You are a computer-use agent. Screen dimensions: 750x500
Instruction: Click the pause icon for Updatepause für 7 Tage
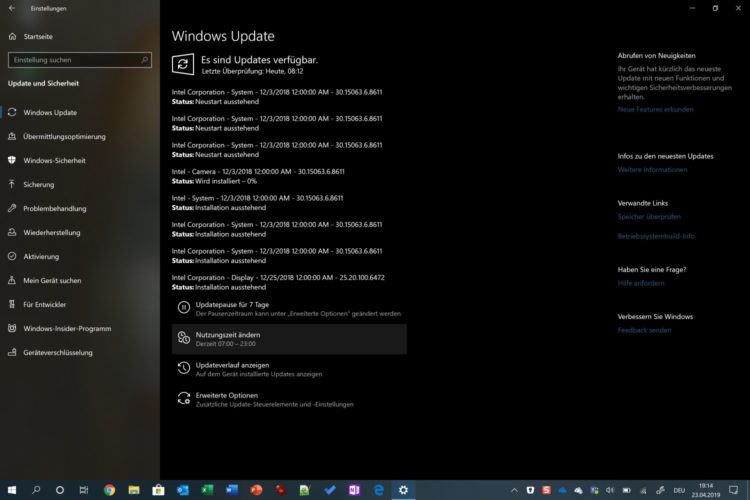tap(184, 308)
